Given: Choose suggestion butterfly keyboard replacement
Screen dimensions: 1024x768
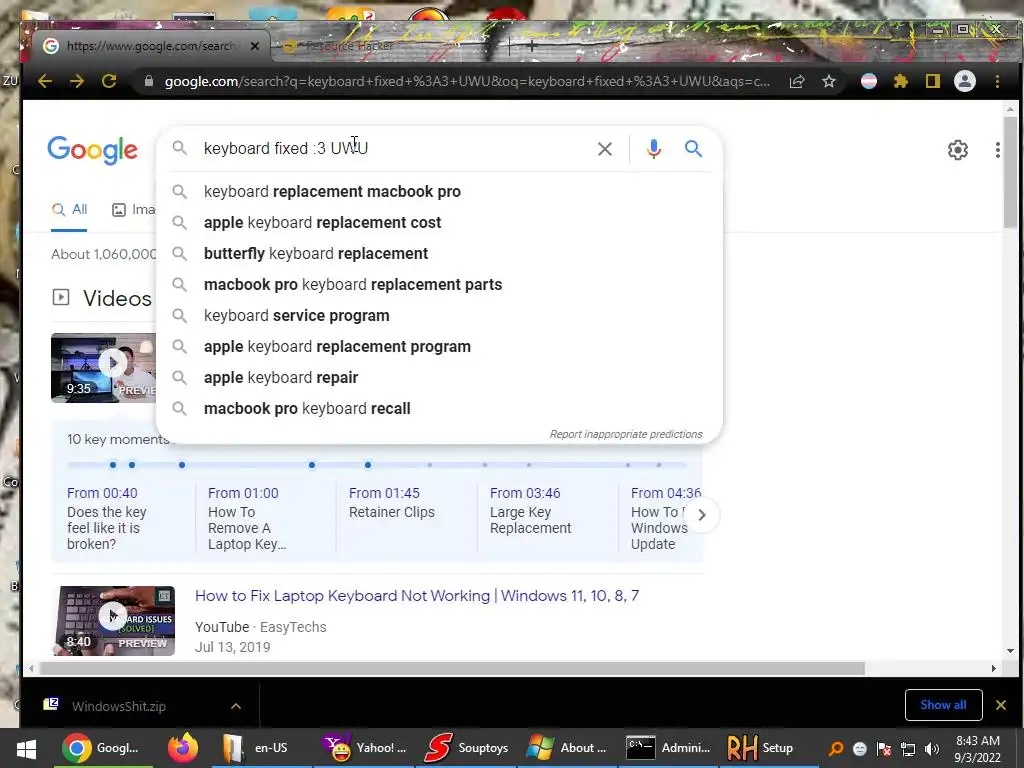Looking at the screenshot, I should click(439, 253).
